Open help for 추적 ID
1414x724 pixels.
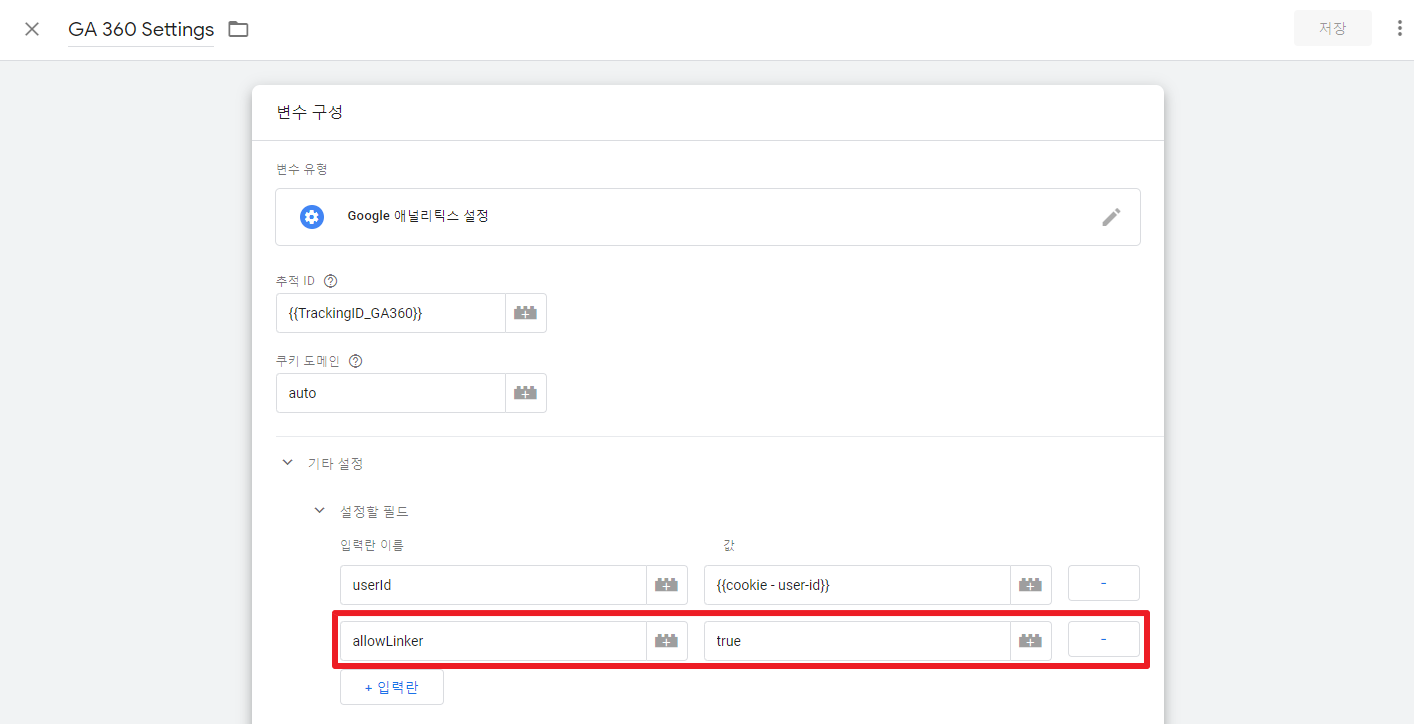click(x=331, y=281)
